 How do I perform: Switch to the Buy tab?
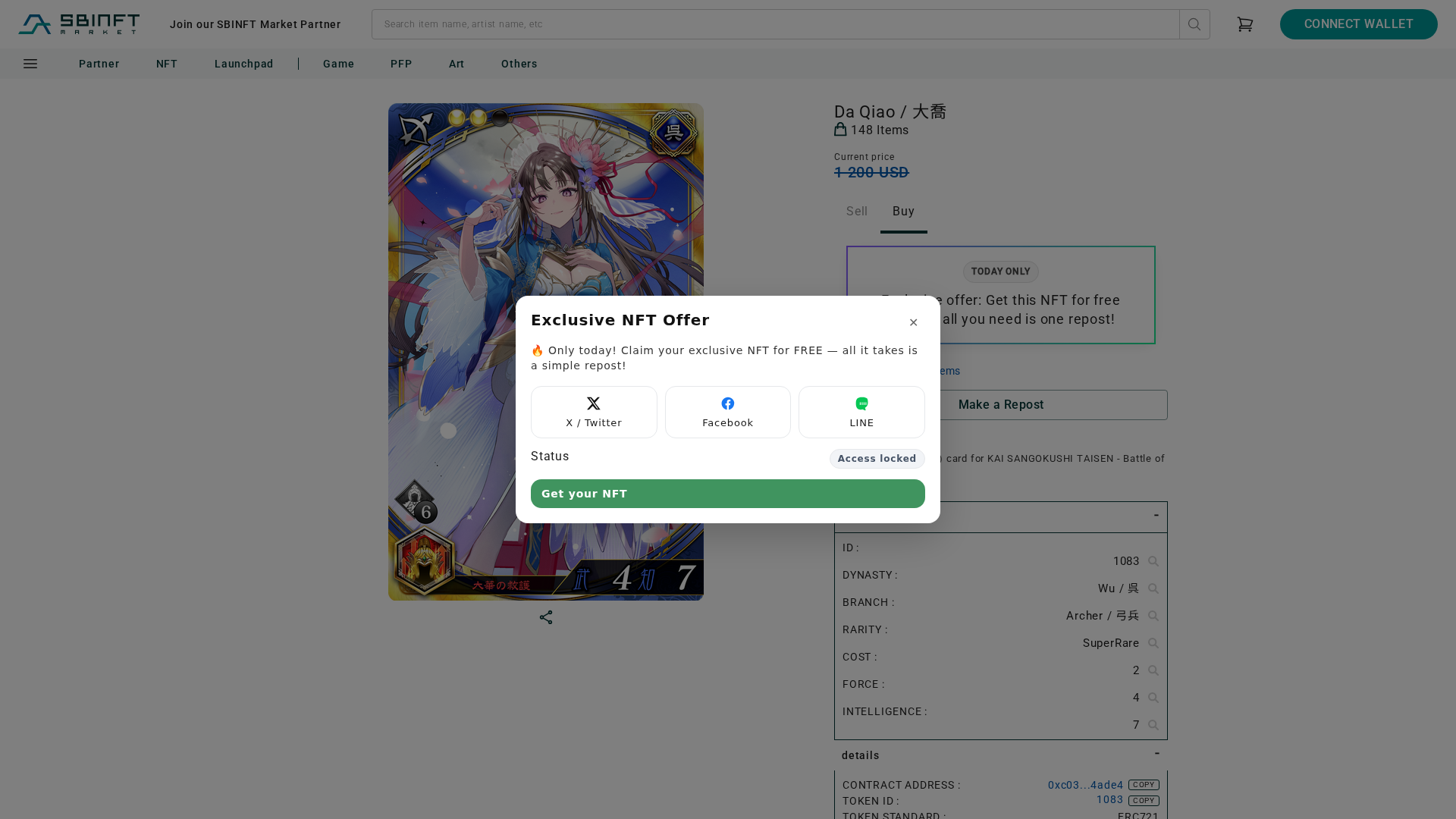click(x=904, y=212)
